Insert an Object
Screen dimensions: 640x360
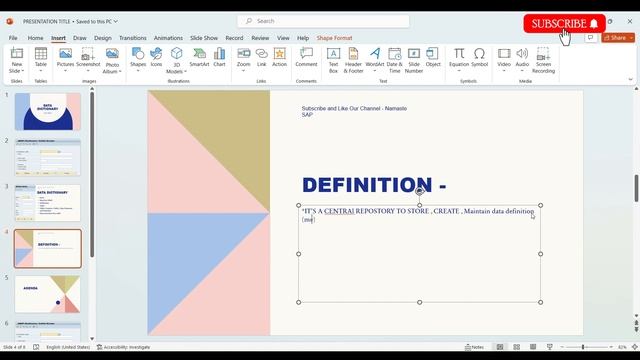tap(433, 57)
